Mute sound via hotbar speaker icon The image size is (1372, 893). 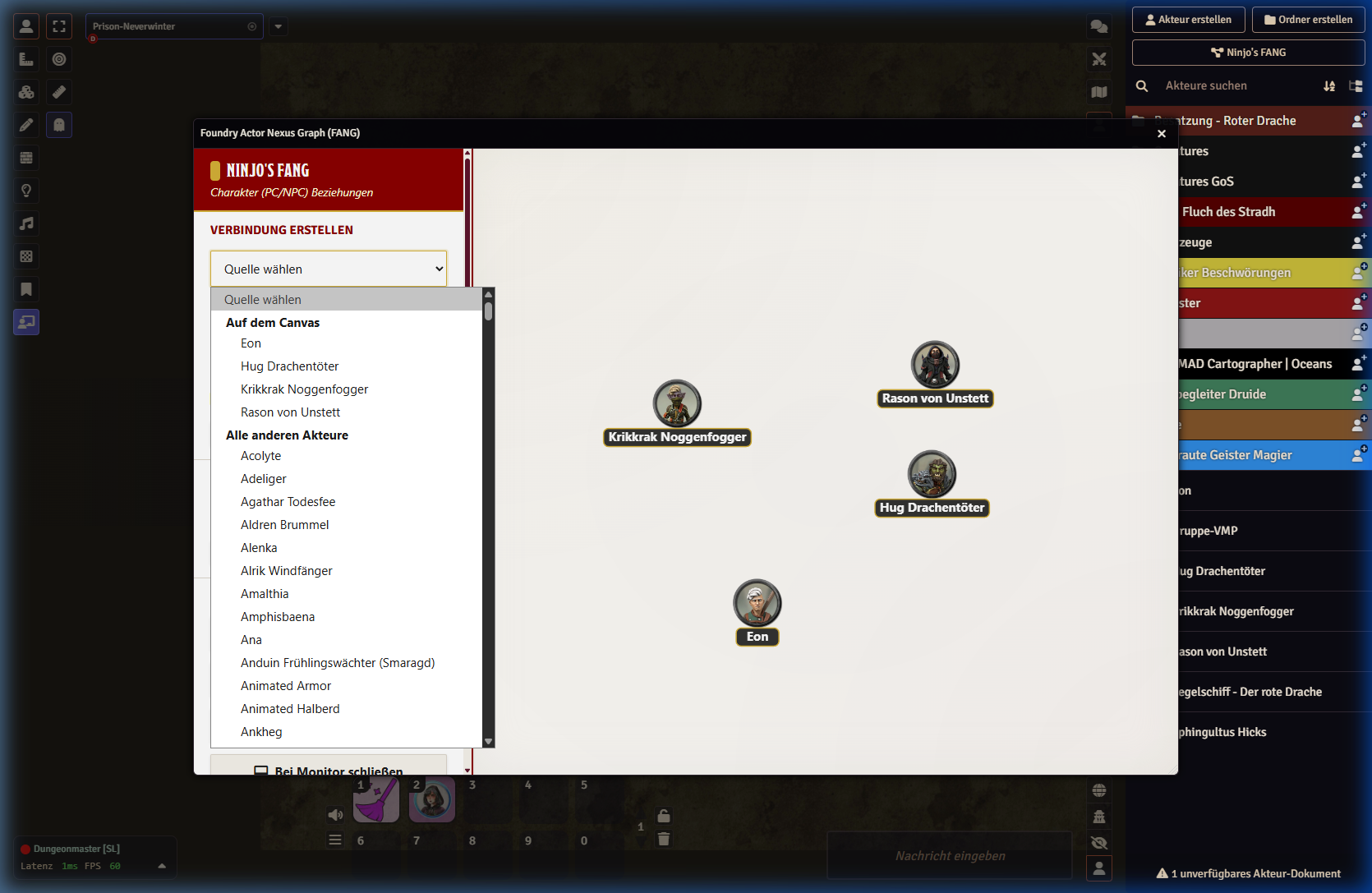pos(335,815)
